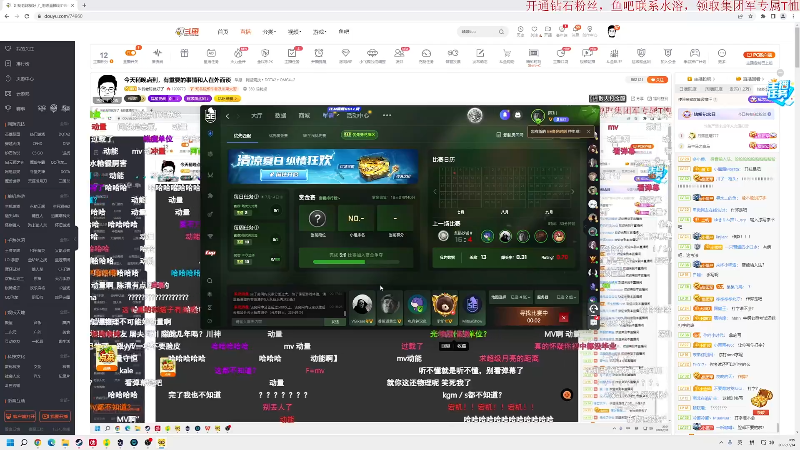The image size is (800, 450).
Task: Click the flame icon in Douyu toolbar
Action: click(238, 53)
